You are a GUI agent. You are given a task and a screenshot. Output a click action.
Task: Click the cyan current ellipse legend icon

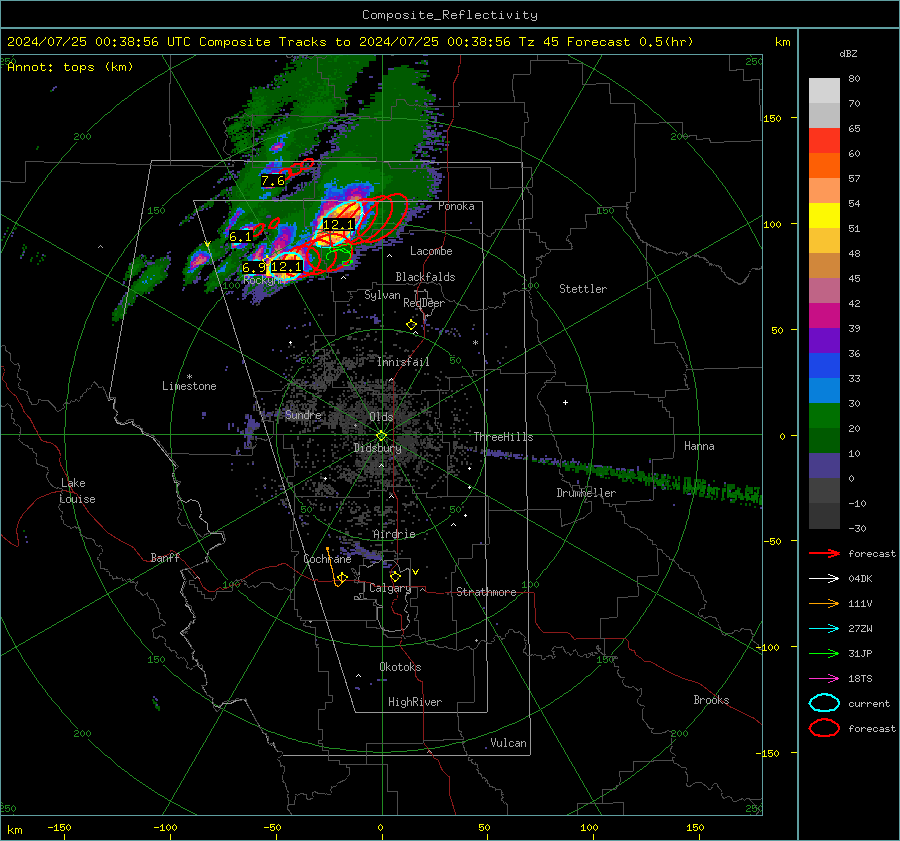[824, 703]
